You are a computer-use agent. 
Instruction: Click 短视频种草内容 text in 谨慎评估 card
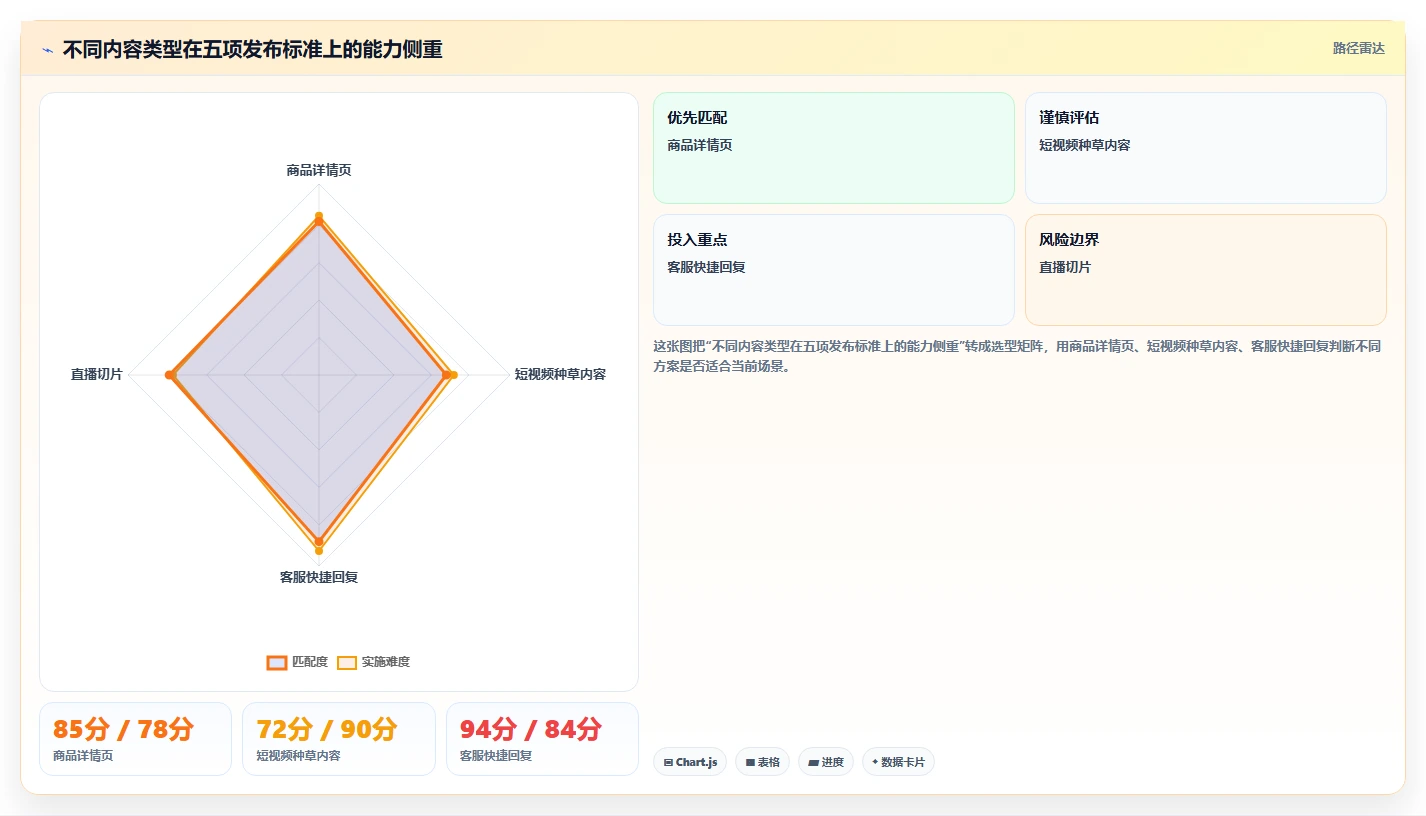coord(1085,145)
